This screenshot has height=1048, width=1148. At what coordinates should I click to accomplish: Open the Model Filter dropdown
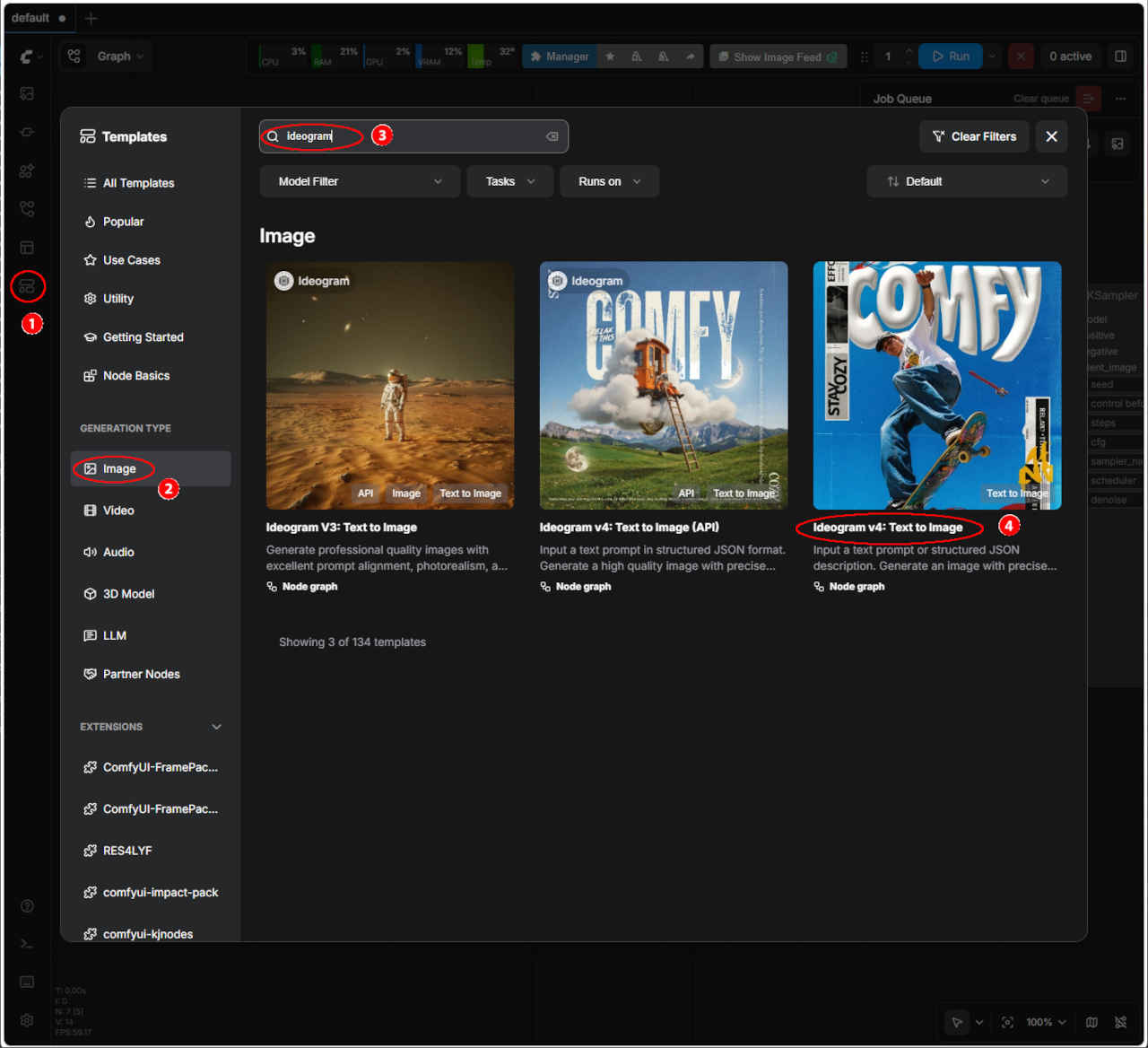pyautogui.click(x=360, y=181)
